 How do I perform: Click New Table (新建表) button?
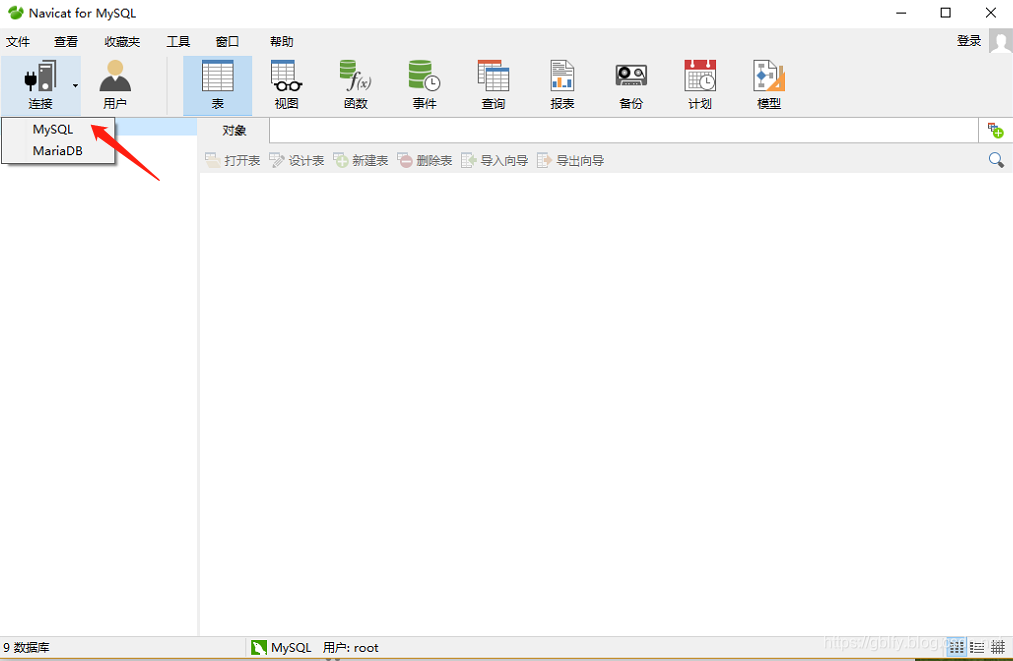360,160
